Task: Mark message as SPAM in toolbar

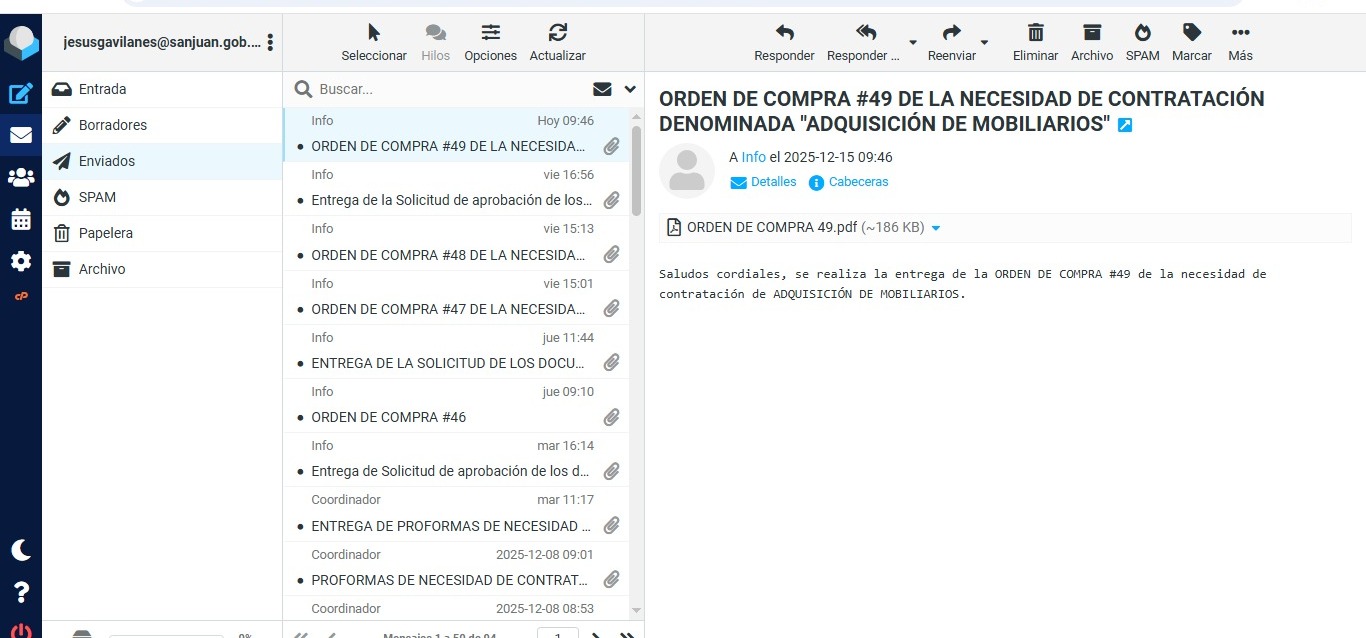Action: click(x=1142, y=42)
